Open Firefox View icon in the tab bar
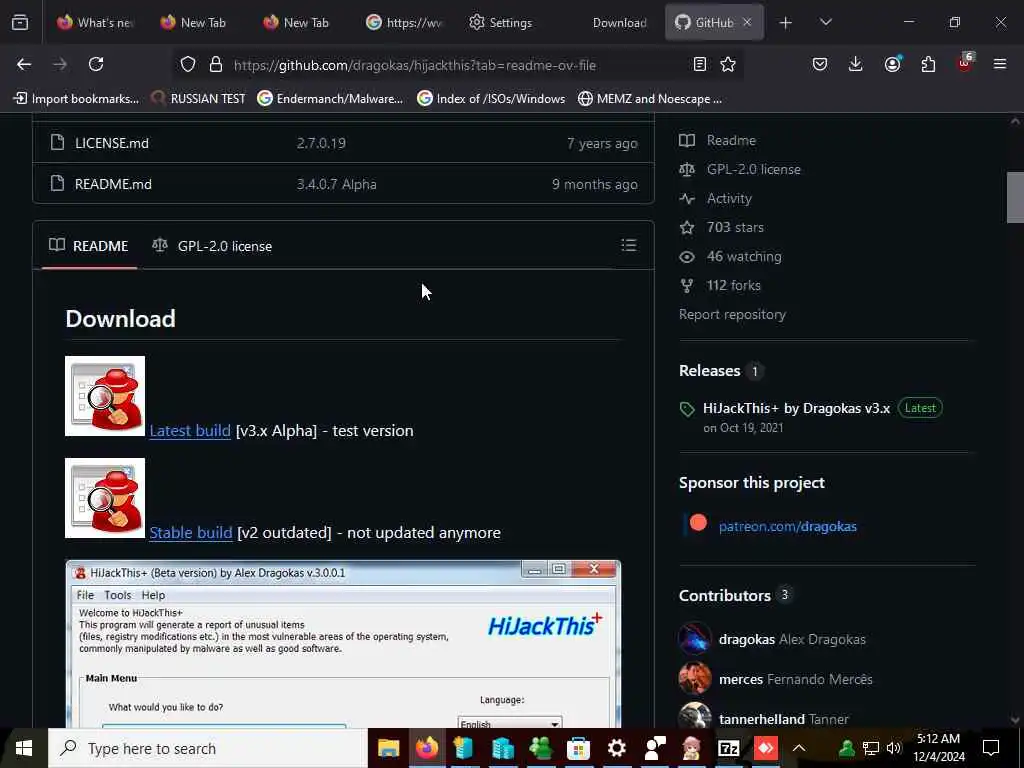The width and height of the screenshot is (1024, 768). pos(20,23)
